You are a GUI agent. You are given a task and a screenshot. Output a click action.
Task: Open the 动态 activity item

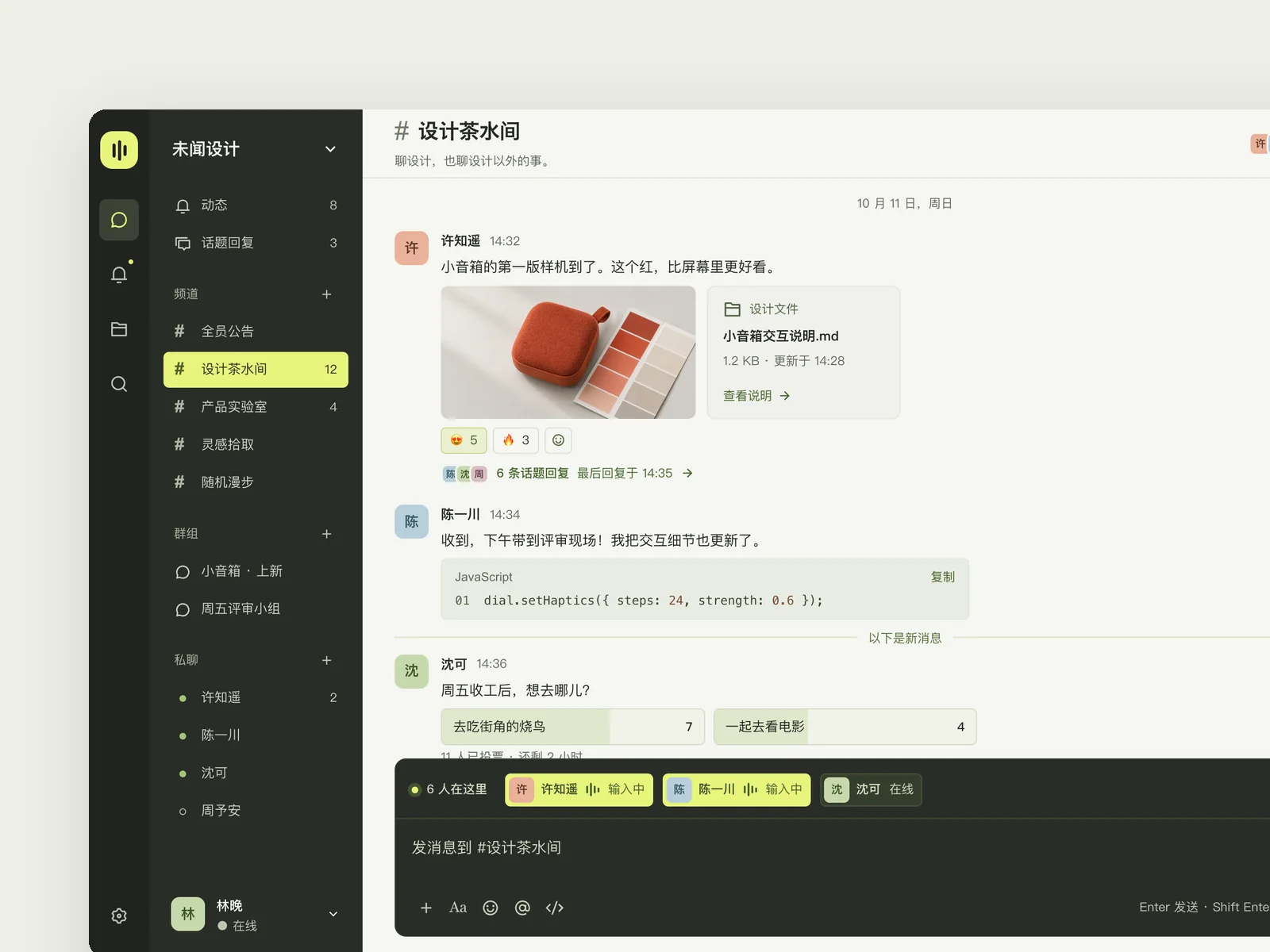[x=256, y=205]
